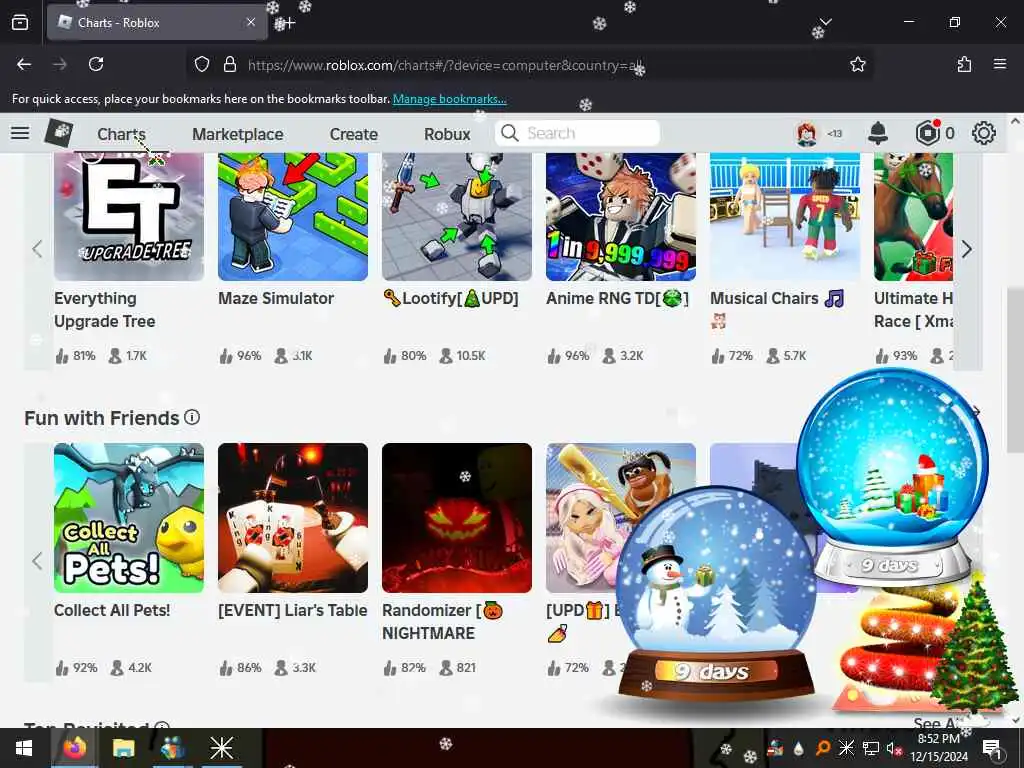Screen dimensions: 1024x768
Task: Open Musical Chairs thumbnail
Action: [785, 217]
